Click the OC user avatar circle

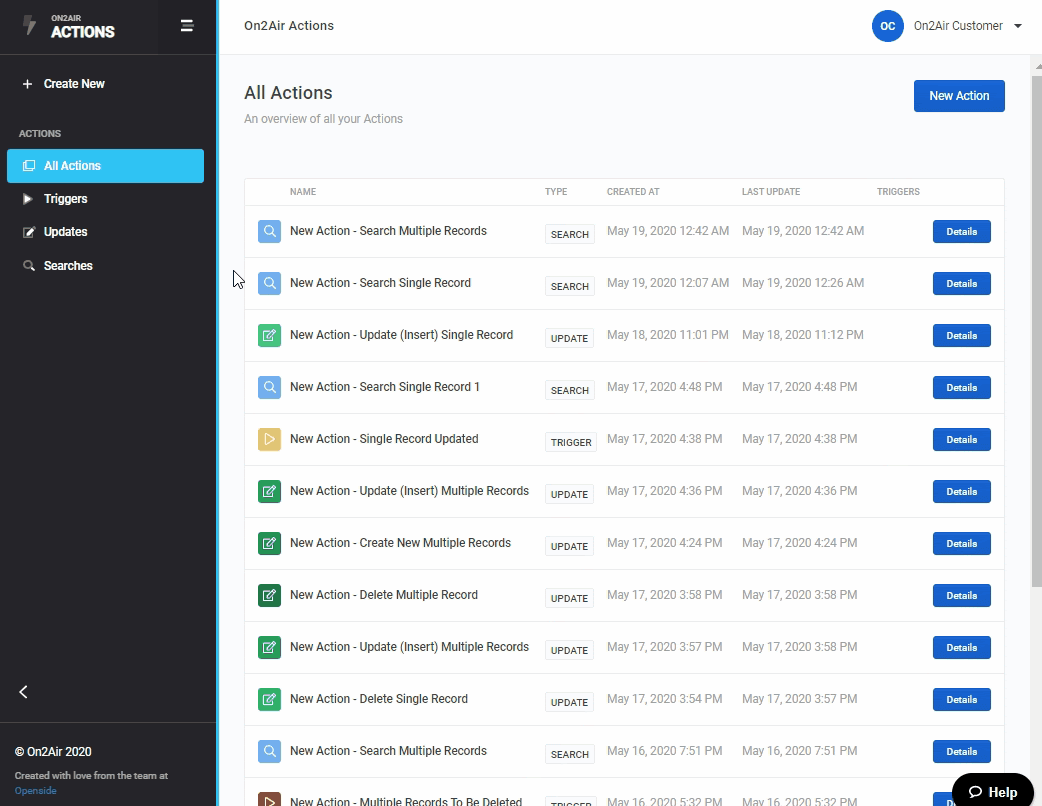click(887, 26)
